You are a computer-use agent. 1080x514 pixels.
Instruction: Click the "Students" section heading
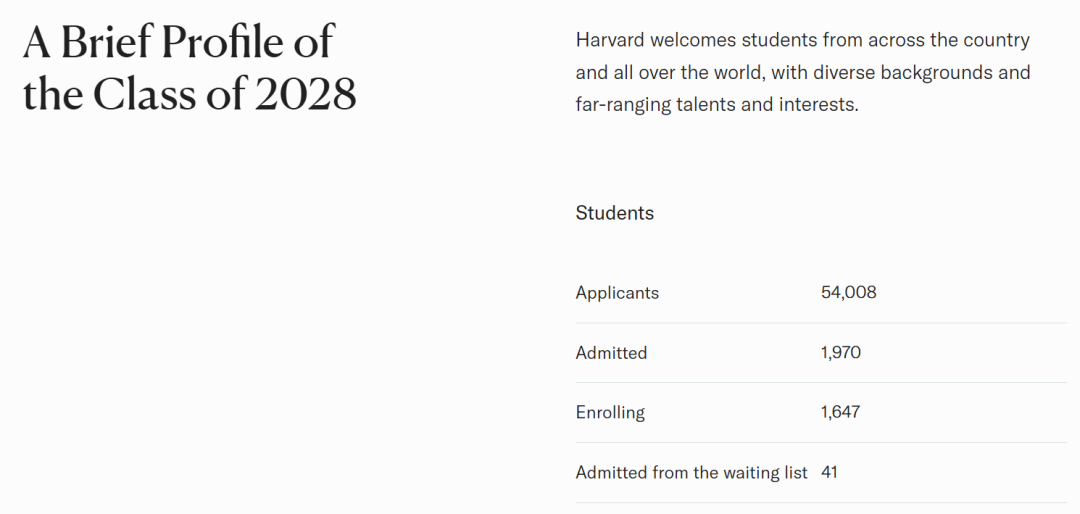[615, 213]
